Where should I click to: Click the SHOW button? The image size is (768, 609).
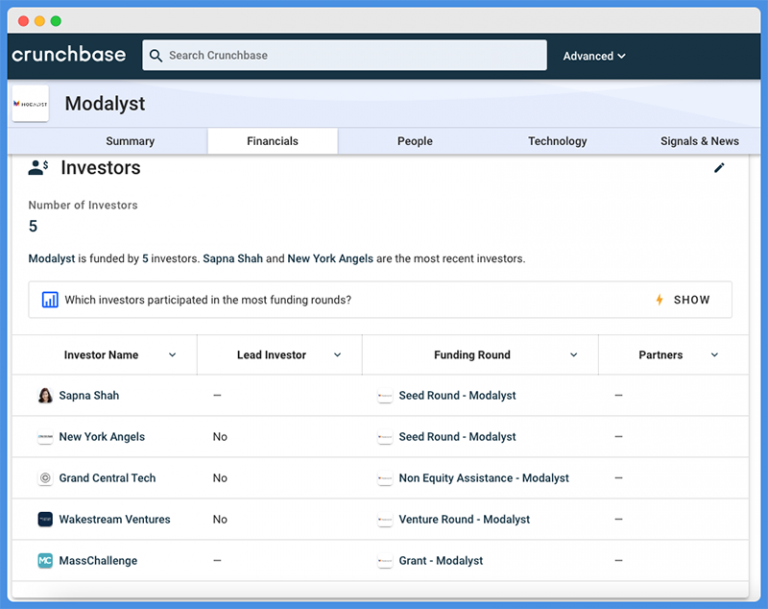tap(692, 300)
